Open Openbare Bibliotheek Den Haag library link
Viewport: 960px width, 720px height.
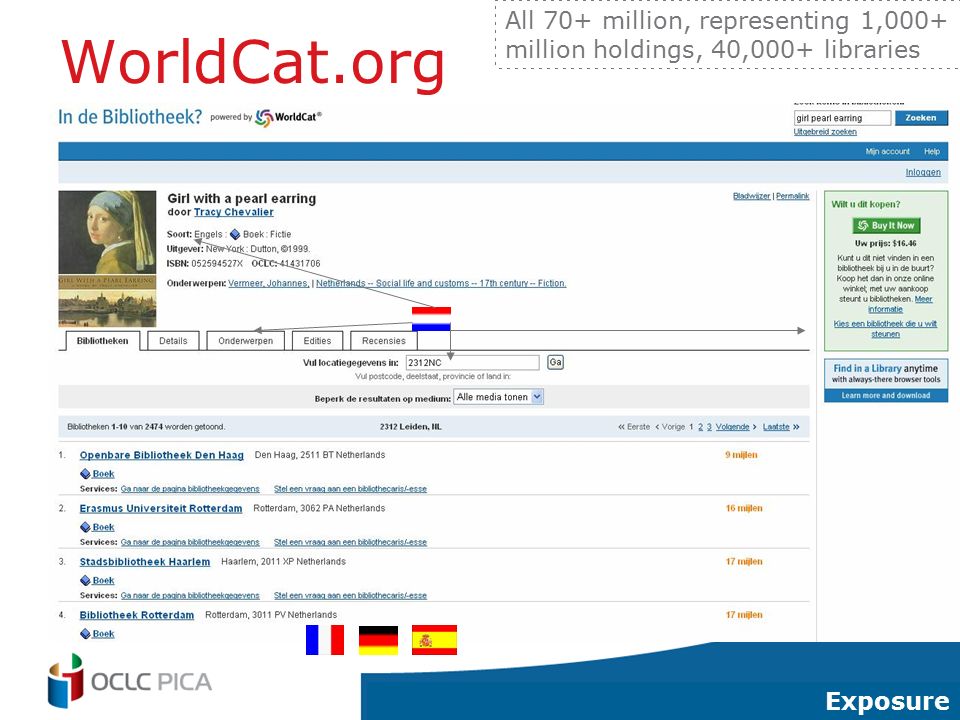(x=162, y=456)
